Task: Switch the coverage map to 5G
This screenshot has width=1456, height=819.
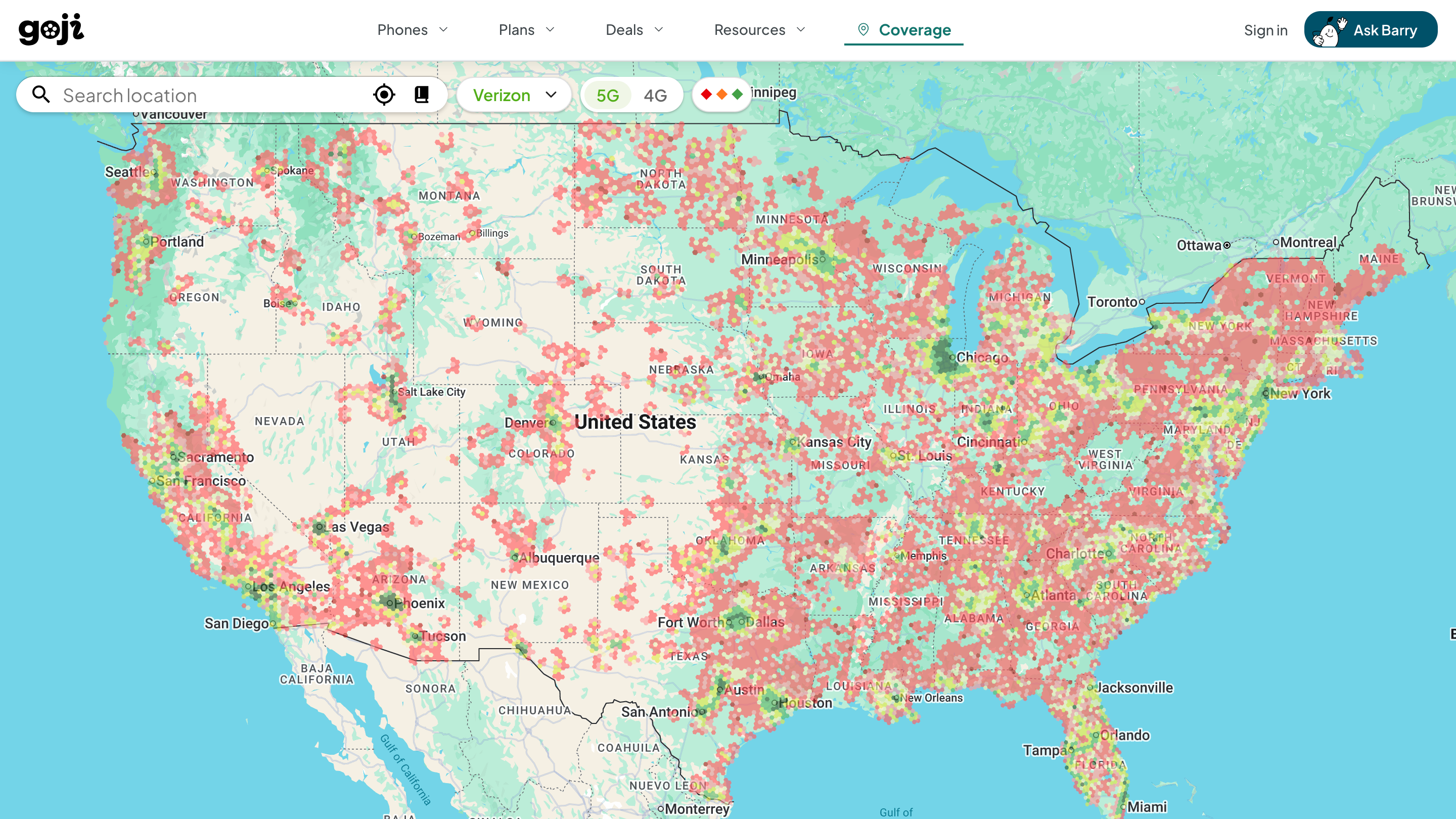Action: pos(608,96)
